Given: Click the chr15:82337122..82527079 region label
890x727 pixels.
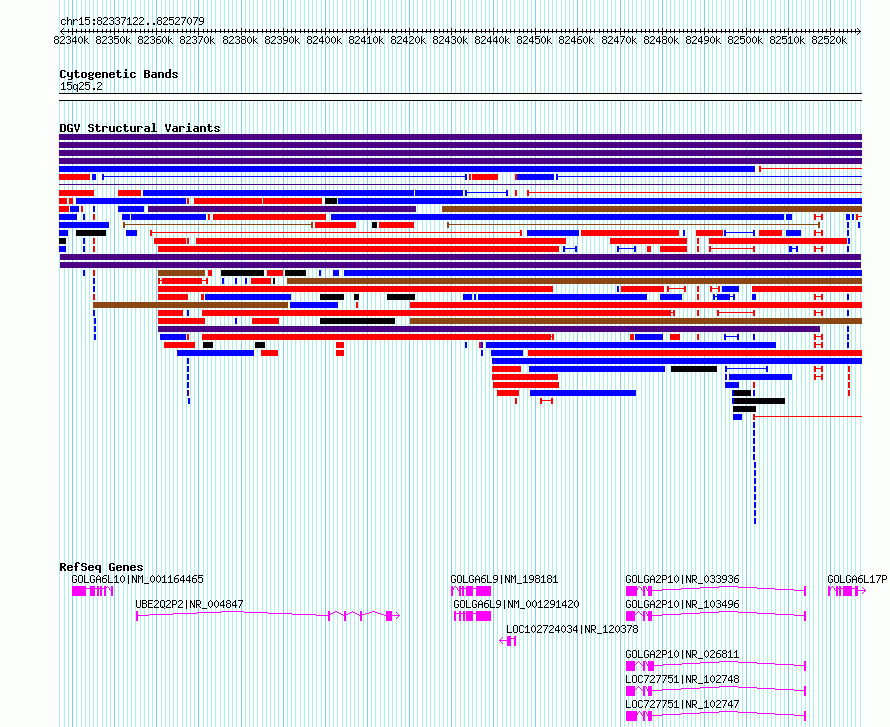Looking at the screenshot, I should click(132, 21).
